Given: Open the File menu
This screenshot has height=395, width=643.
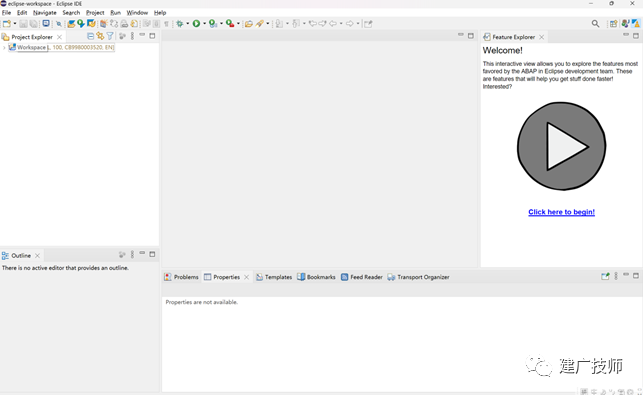Looking at the screenshot, I should [x=7, y=13].
